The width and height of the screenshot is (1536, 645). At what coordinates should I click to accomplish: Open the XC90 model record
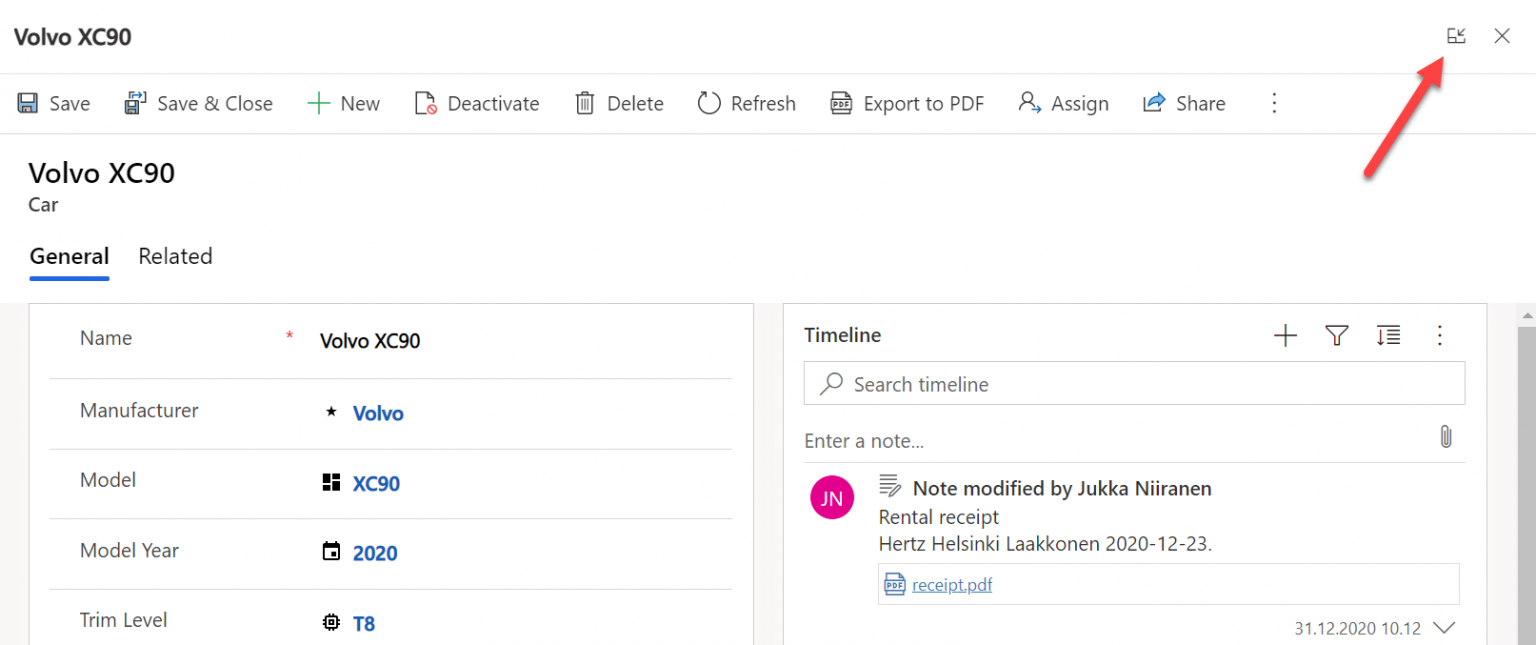376,483
